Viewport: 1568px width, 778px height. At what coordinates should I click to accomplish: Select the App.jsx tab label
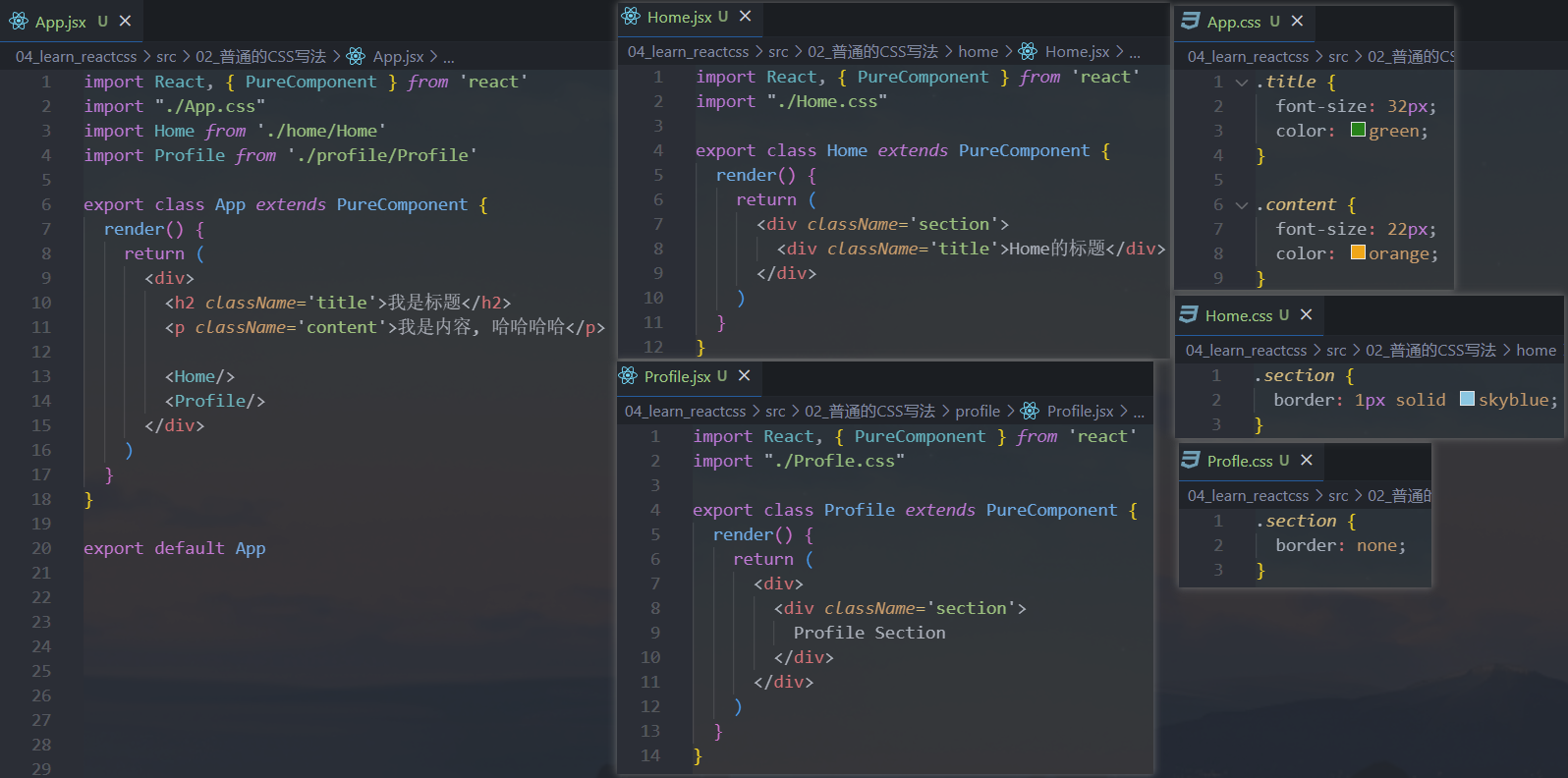(x=61, y=22)
